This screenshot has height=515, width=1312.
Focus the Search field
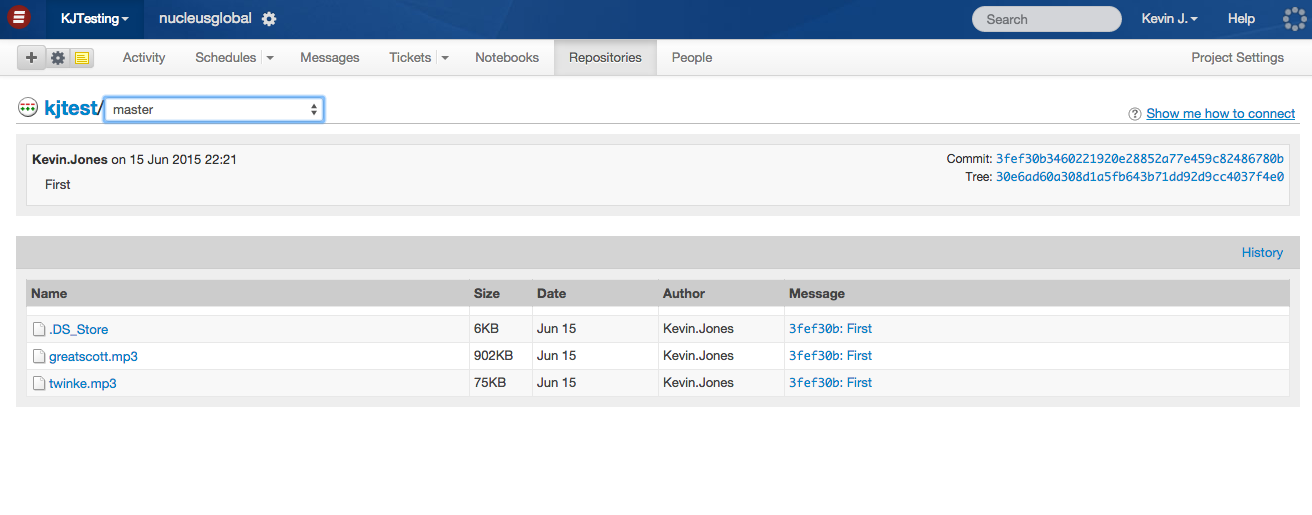point(1046,19)
